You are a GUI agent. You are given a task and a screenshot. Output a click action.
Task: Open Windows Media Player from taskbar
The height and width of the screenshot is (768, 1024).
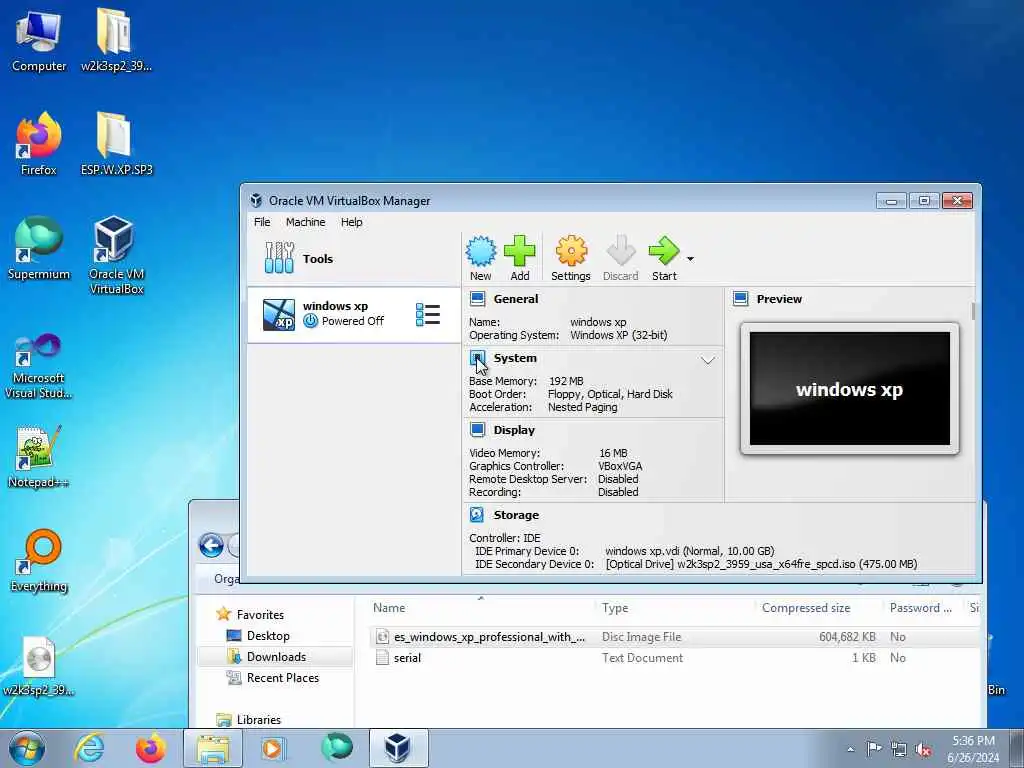(x=273, y=748)
